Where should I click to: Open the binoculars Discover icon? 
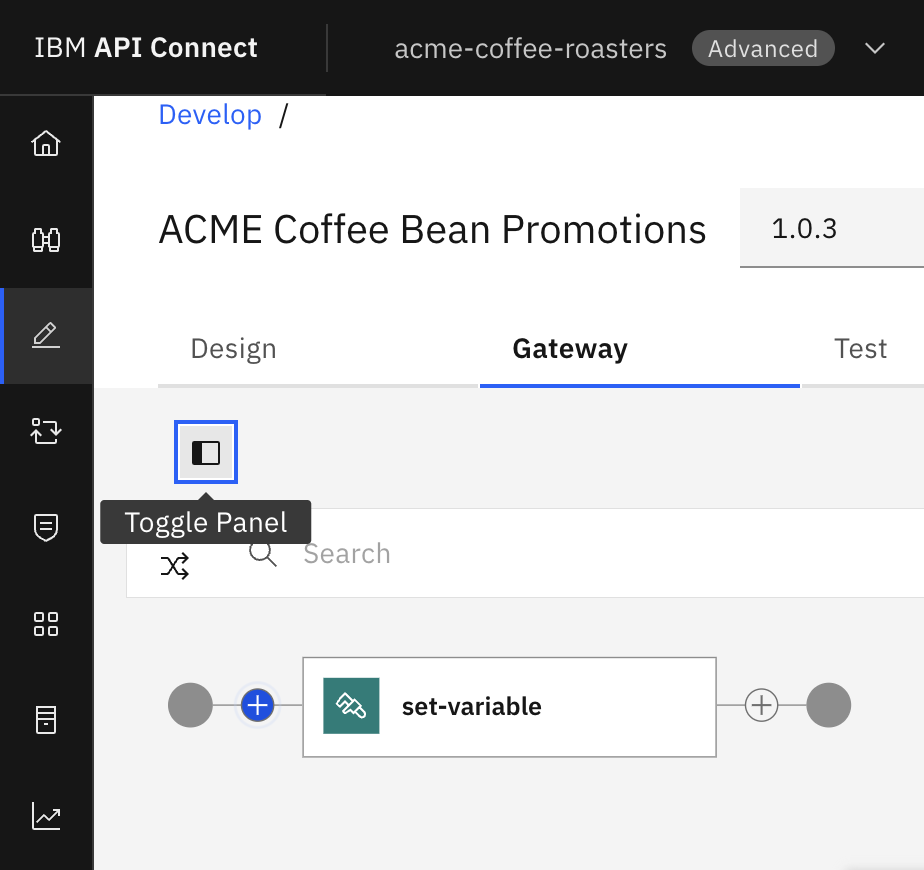coord(46,239)
